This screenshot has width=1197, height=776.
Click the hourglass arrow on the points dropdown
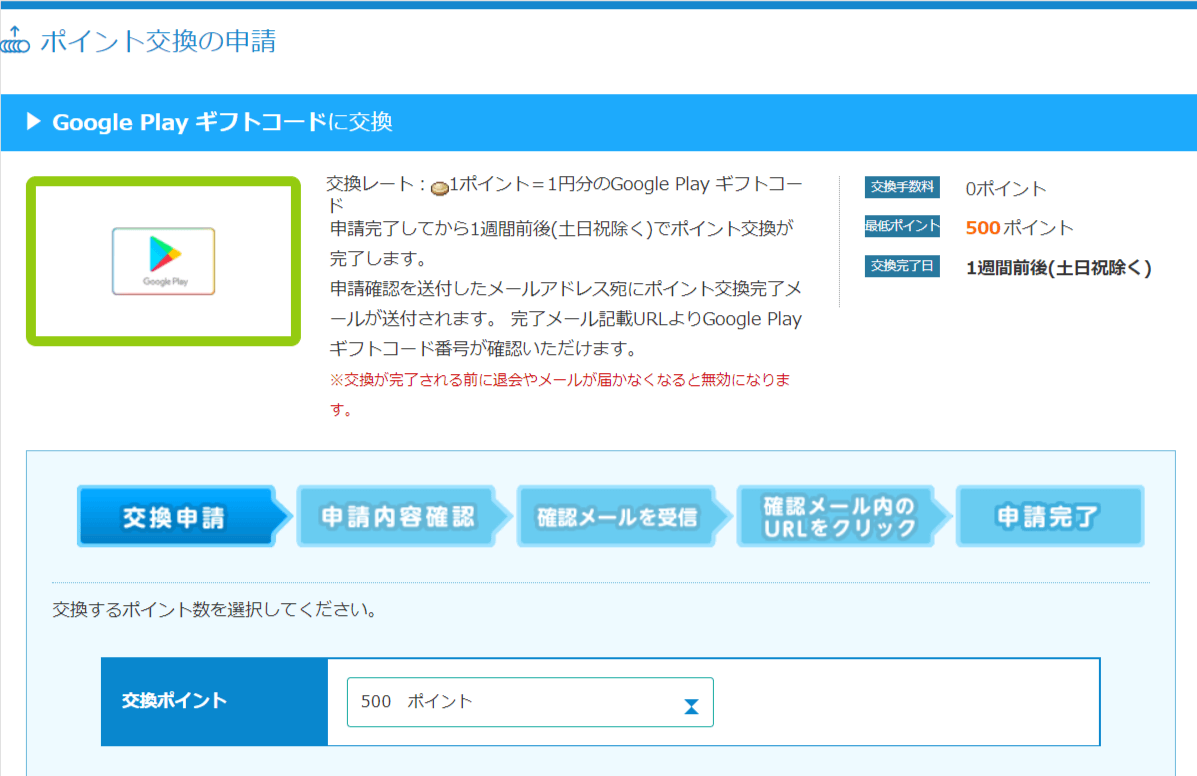pyautogui.click(x=691, y=707)
